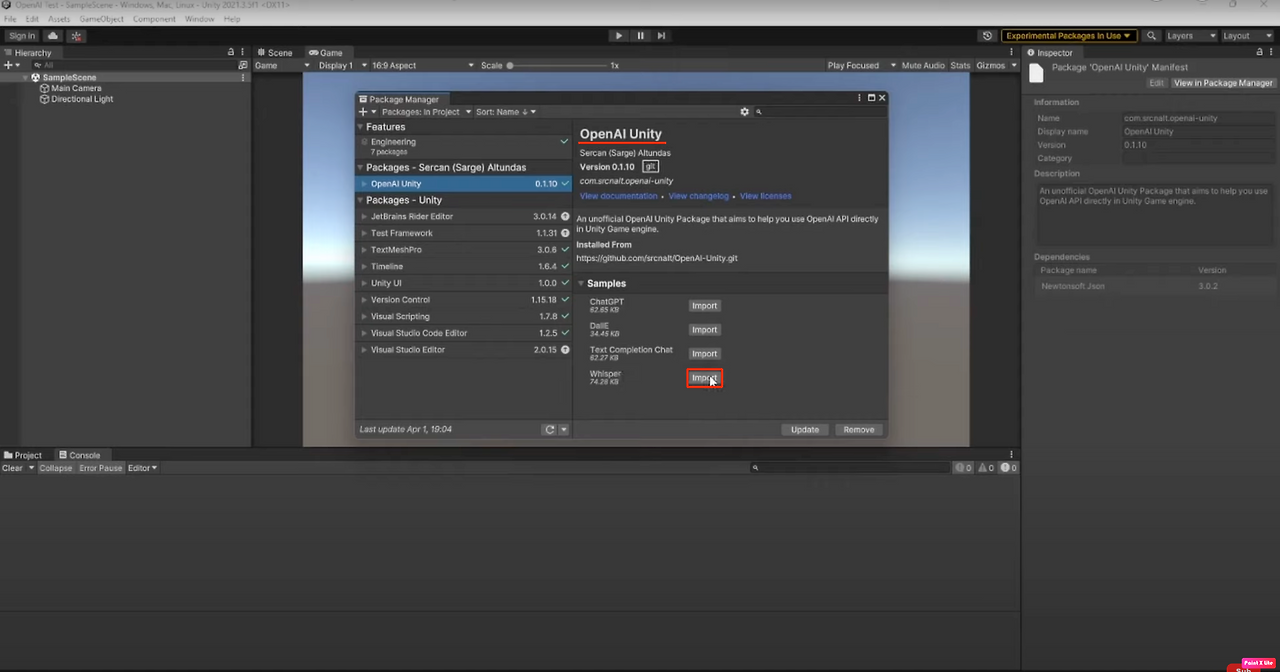
Task: Click the Pause button
Action: tap(640, 35)
